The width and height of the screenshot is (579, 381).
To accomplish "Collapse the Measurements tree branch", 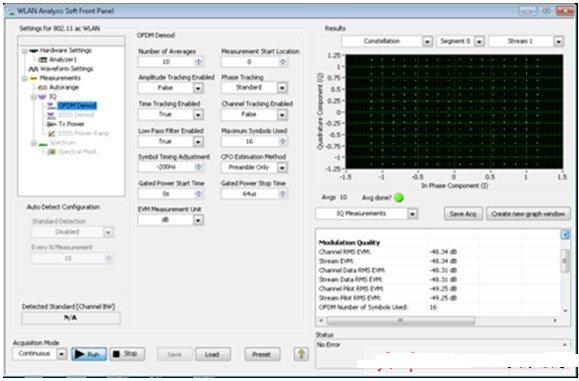I will [x=24, y=78].
